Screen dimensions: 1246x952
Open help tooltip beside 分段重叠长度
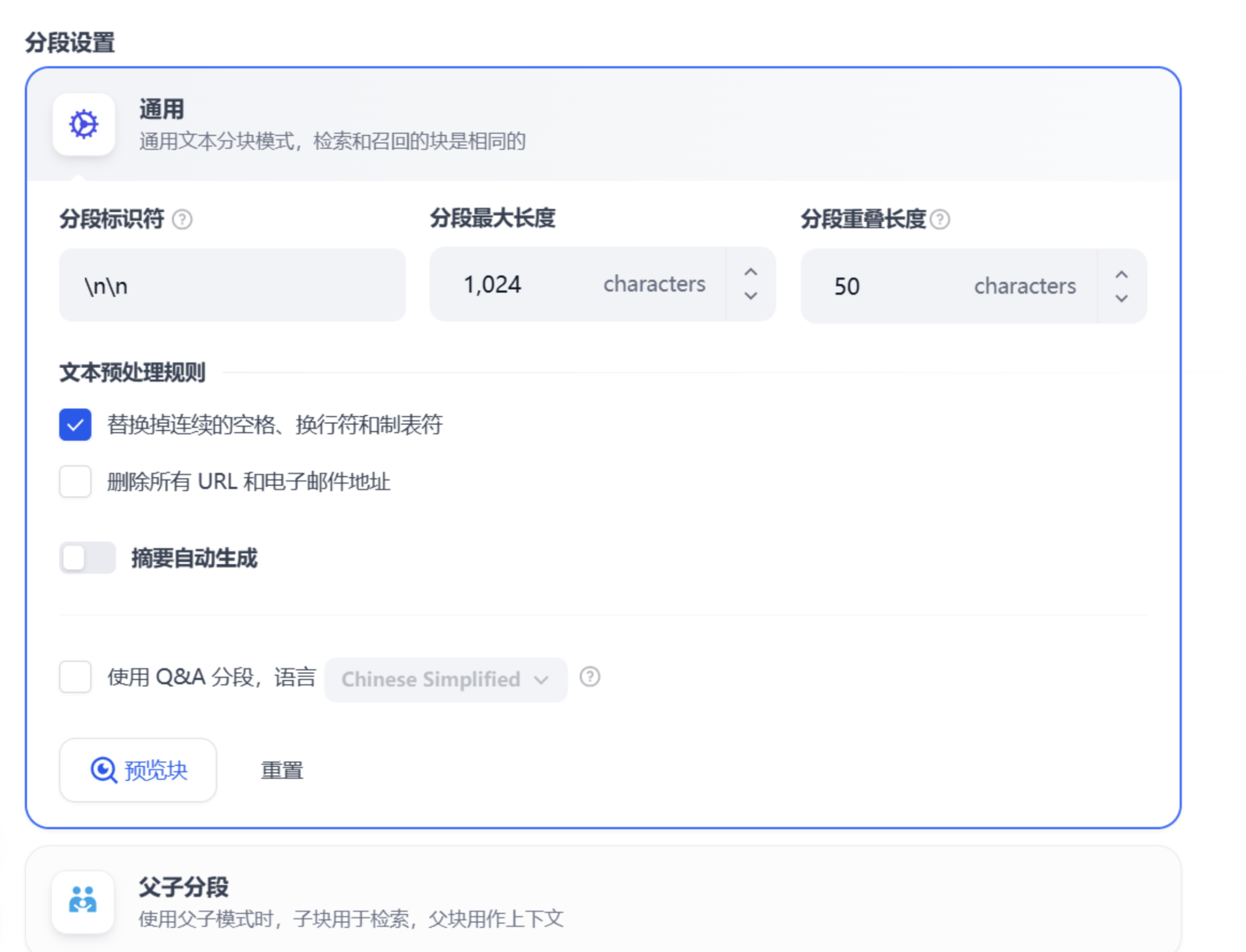click(940, 220)
